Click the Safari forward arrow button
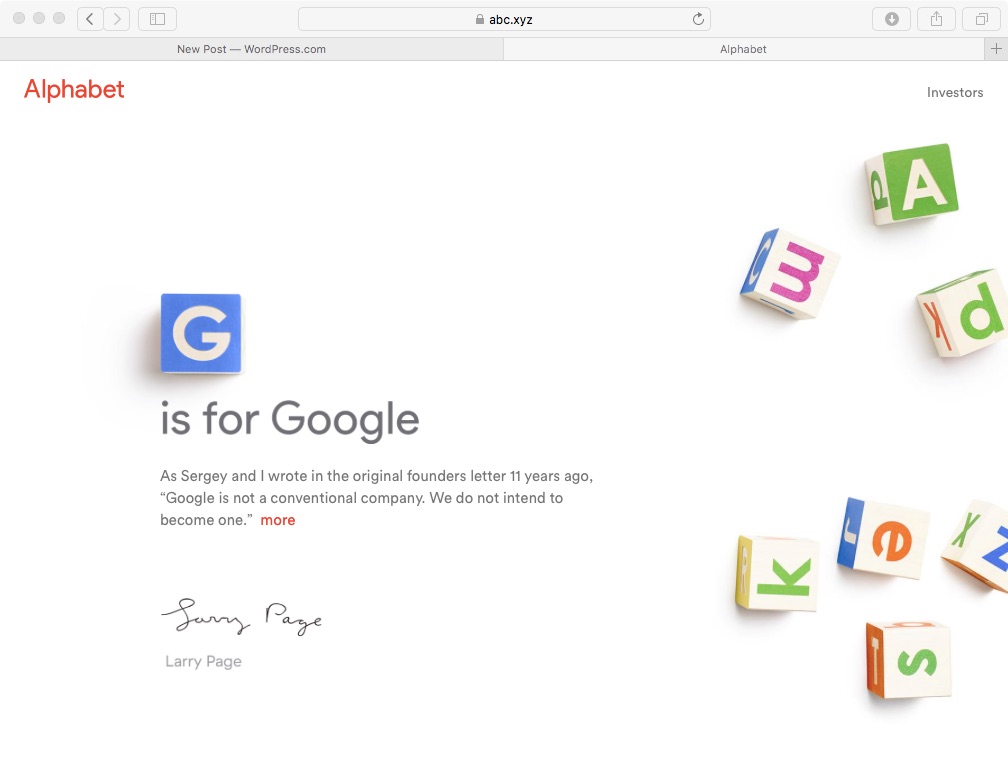The height and width of the screenshot is (778, 1008). [117, 19]
